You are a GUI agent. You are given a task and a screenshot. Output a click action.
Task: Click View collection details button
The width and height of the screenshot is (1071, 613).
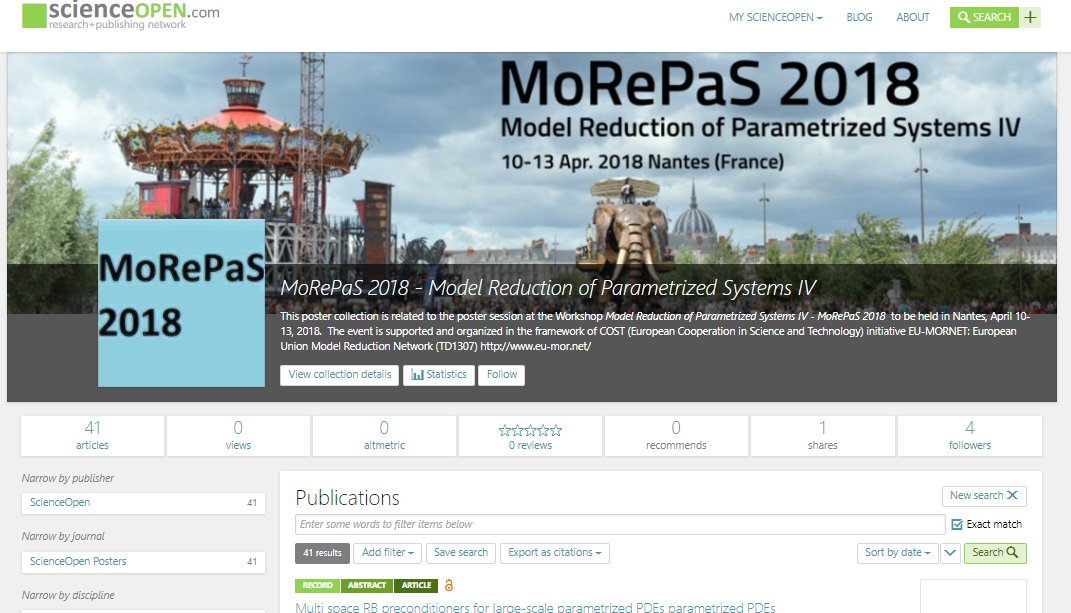point(339,374)
